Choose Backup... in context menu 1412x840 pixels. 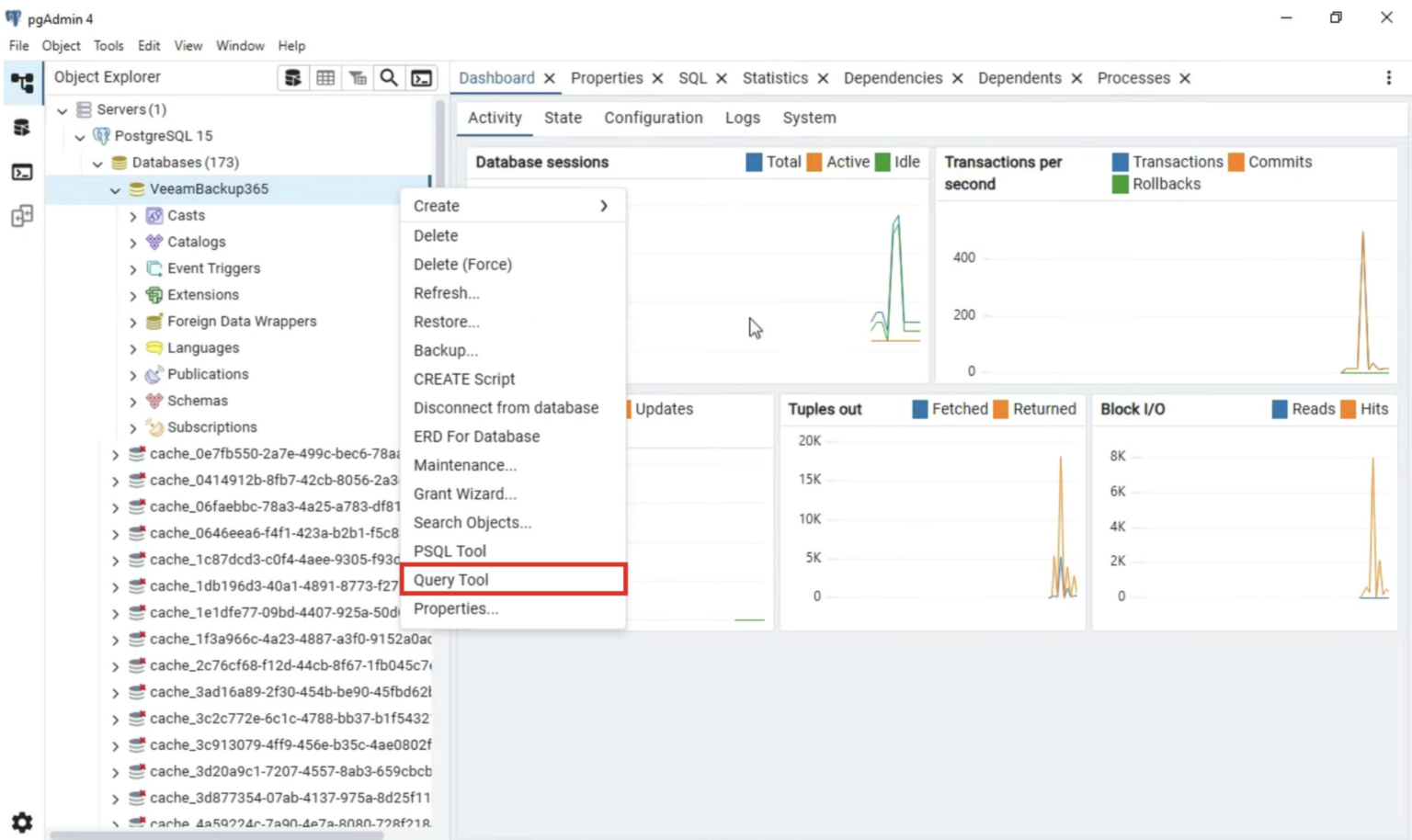(x=513, y=350)
